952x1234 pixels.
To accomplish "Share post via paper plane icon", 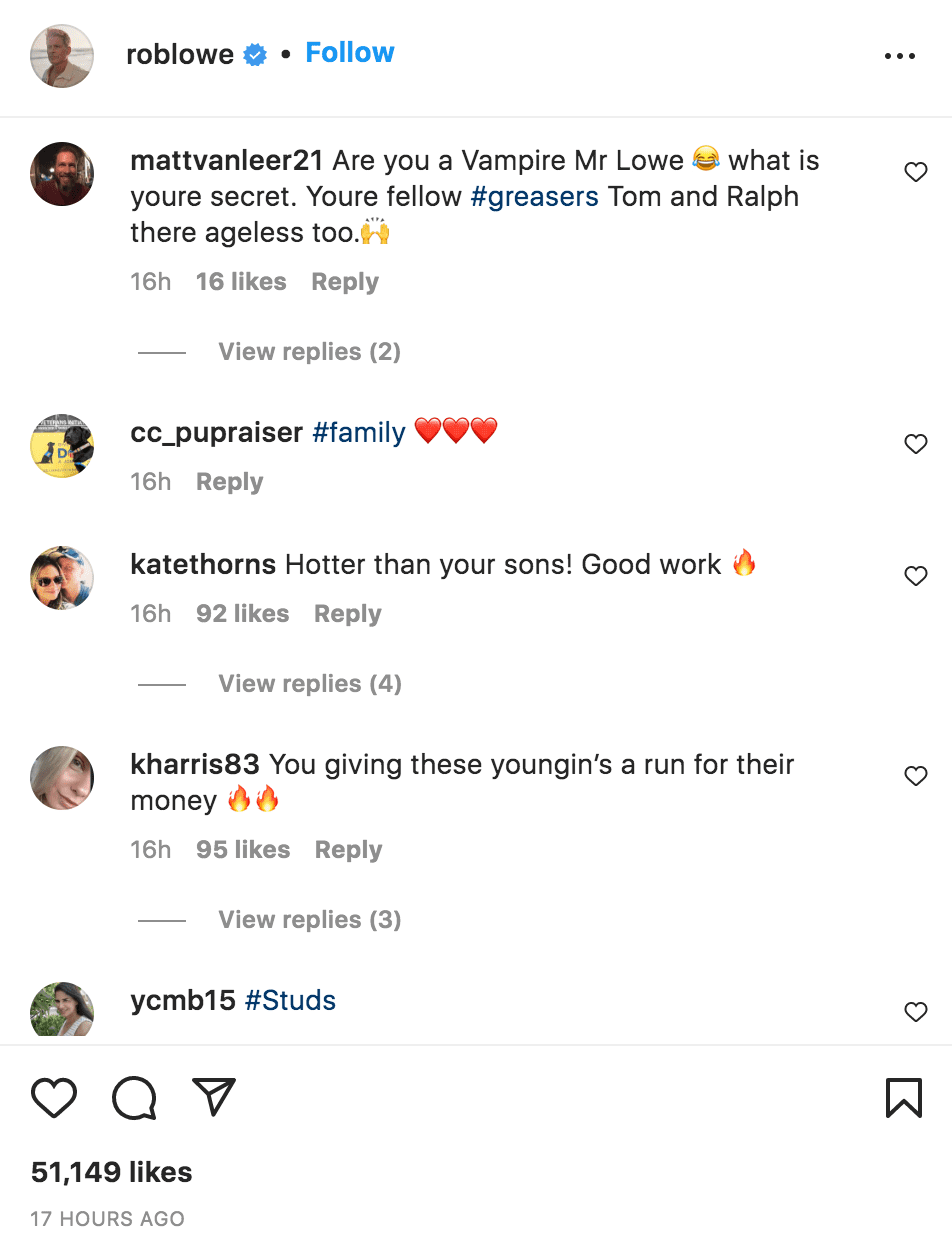I will click(x=213, y=1097).
